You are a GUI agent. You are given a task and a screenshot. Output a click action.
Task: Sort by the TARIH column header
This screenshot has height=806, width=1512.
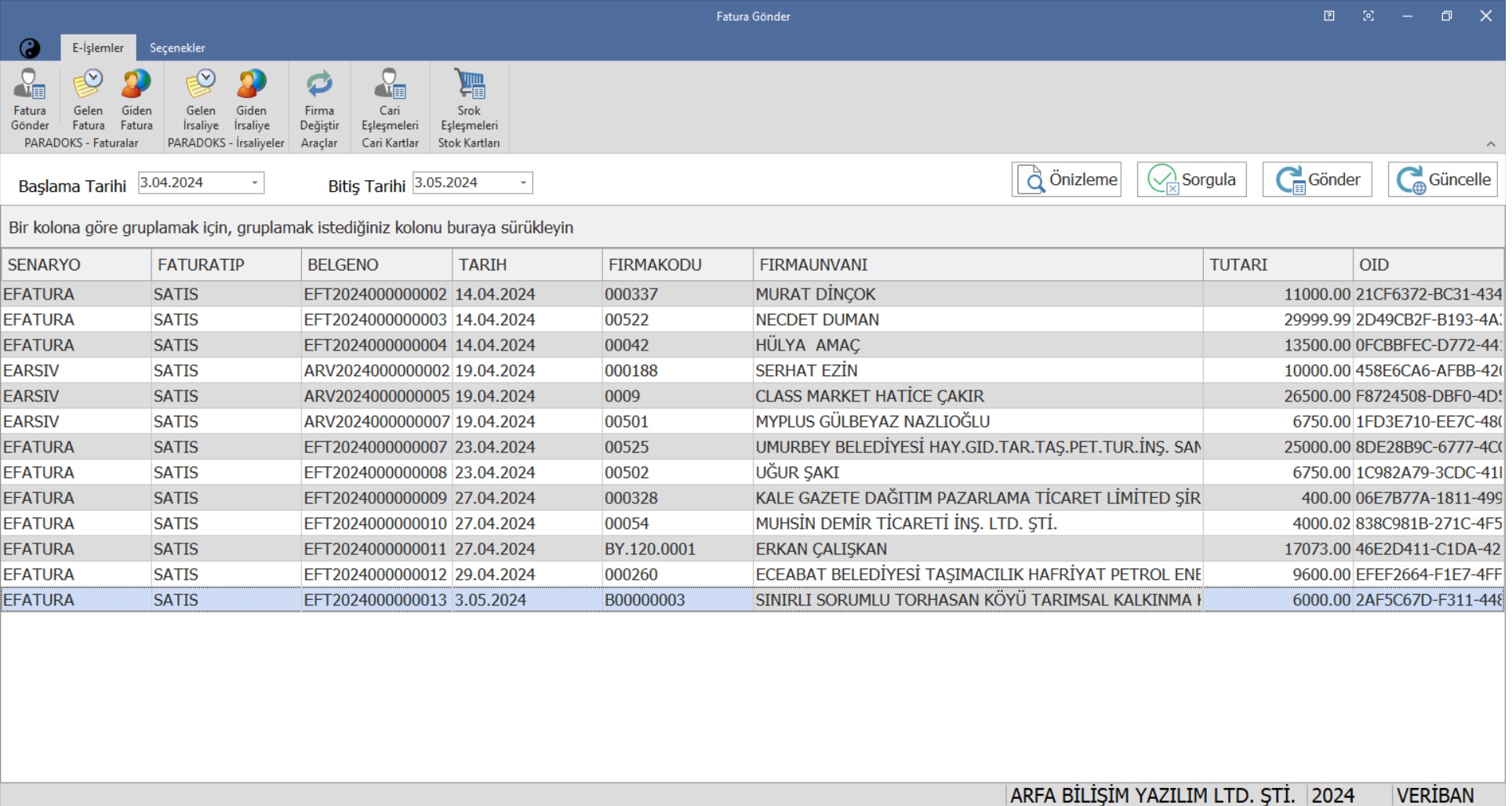[527, 265]
